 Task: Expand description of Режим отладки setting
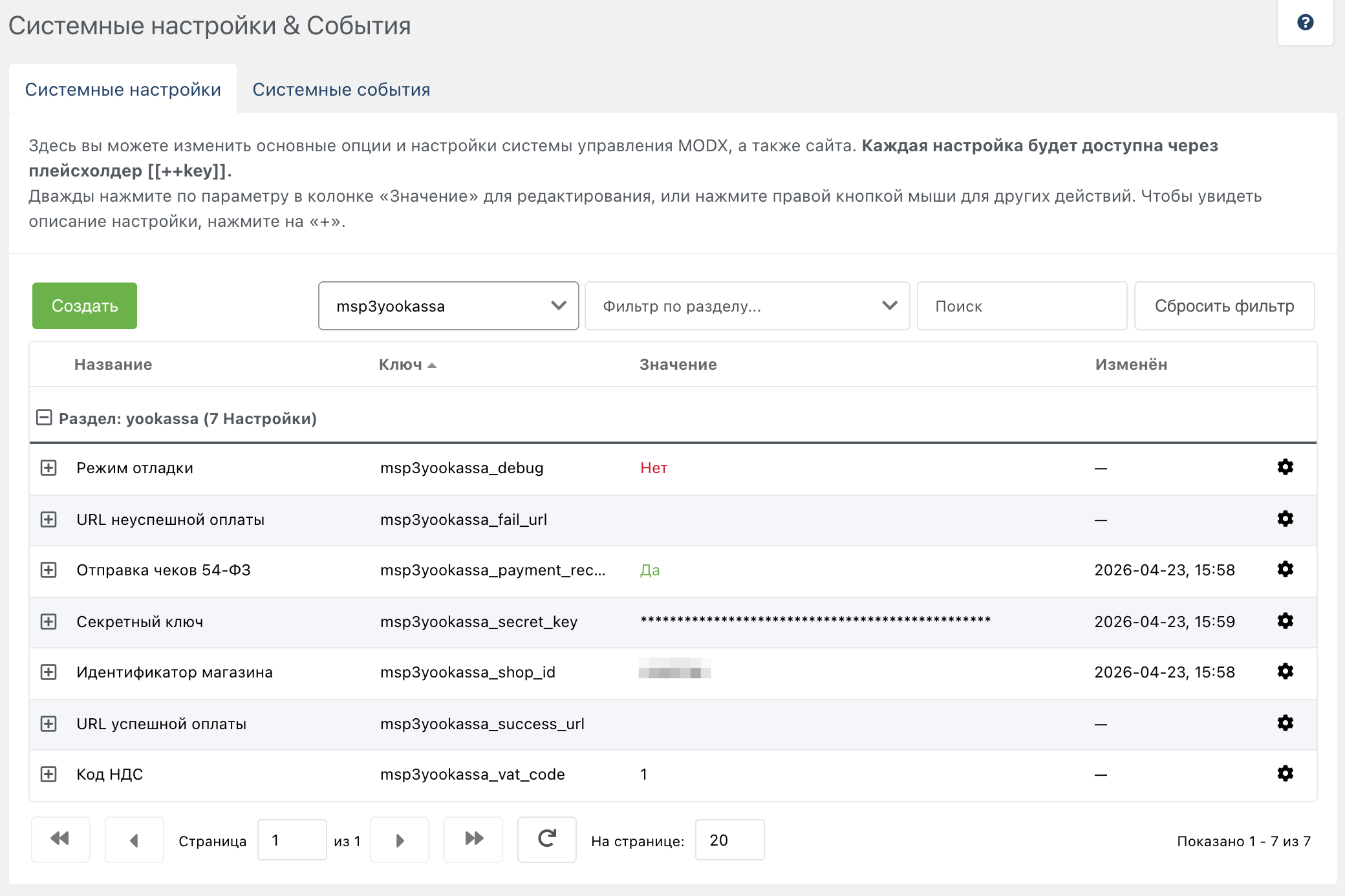point(48,468)
